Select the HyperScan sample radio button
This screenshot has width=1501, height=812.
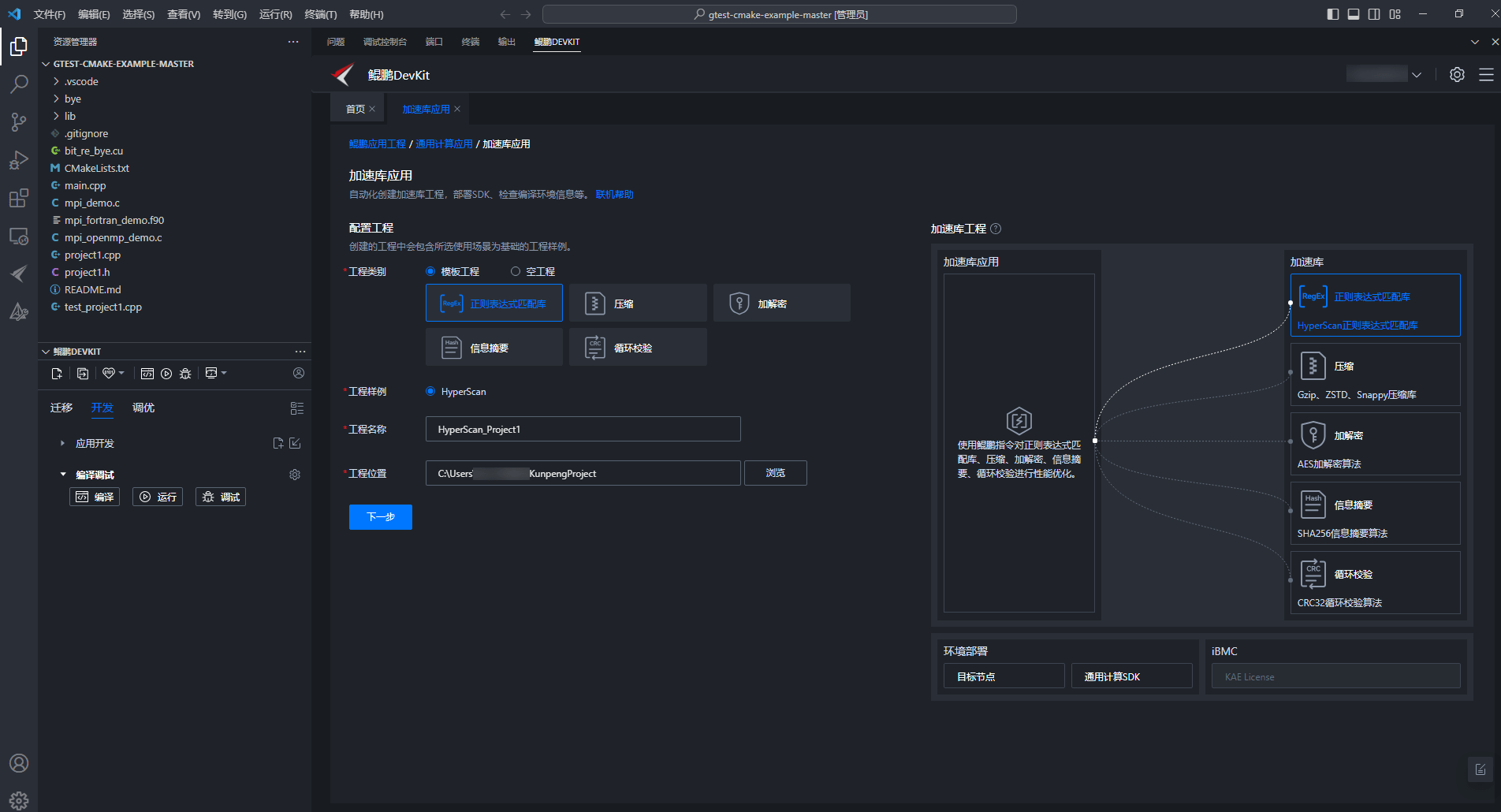[430, 391]
